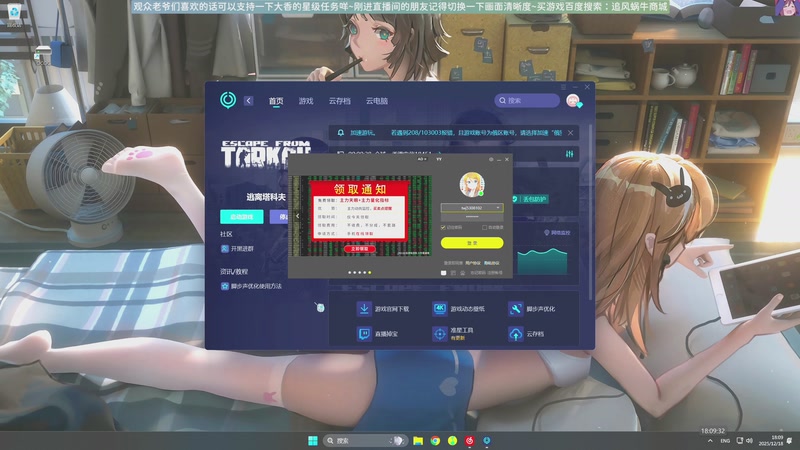Click the yellow 登录 button
Image resolution: width=800 pixels, height=450 pixels.
click(472, 243)
